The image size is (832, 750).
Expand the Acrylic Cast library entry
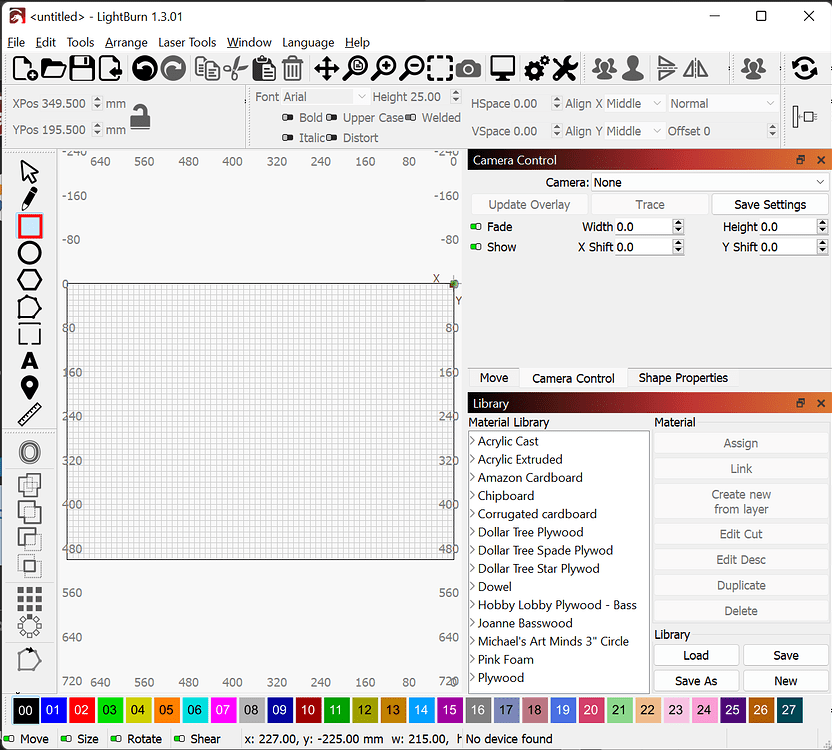(x=472, y=441)
